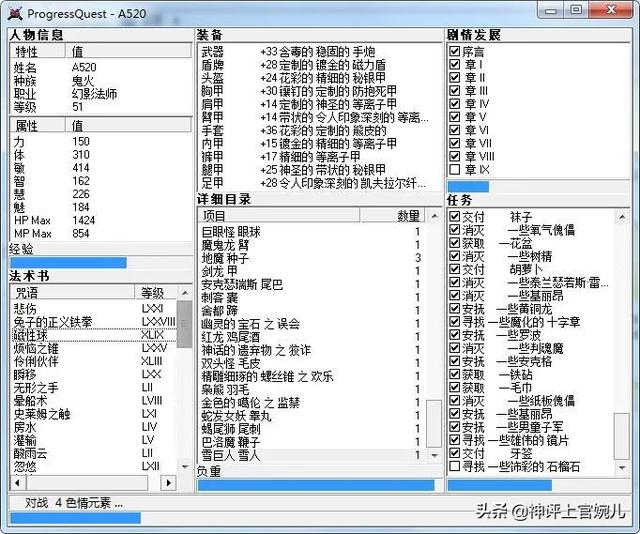
Task: Click the quest list scroll down arrow
Action: [622, 467]
